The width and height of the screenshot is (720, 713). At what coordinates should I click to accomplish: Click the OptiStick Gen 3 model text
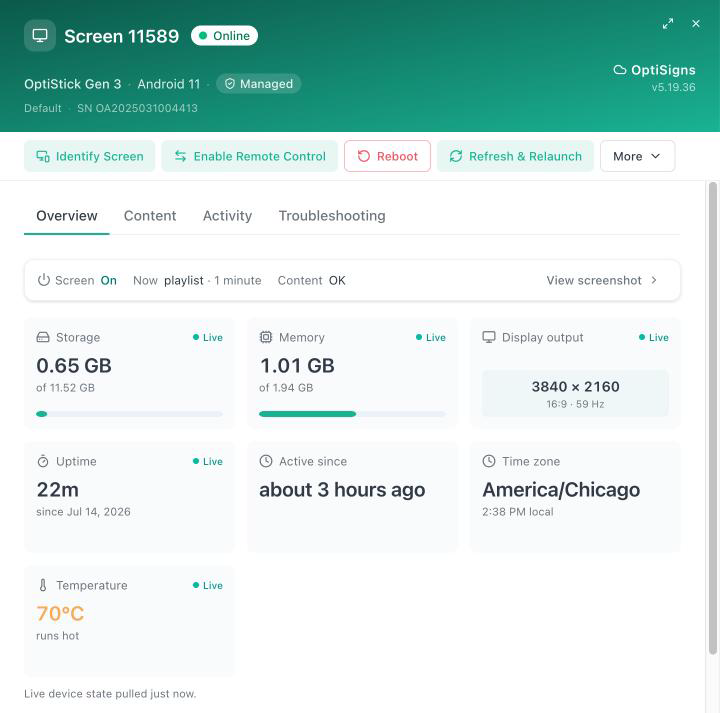pyautogui.click(x=73, y=84)
